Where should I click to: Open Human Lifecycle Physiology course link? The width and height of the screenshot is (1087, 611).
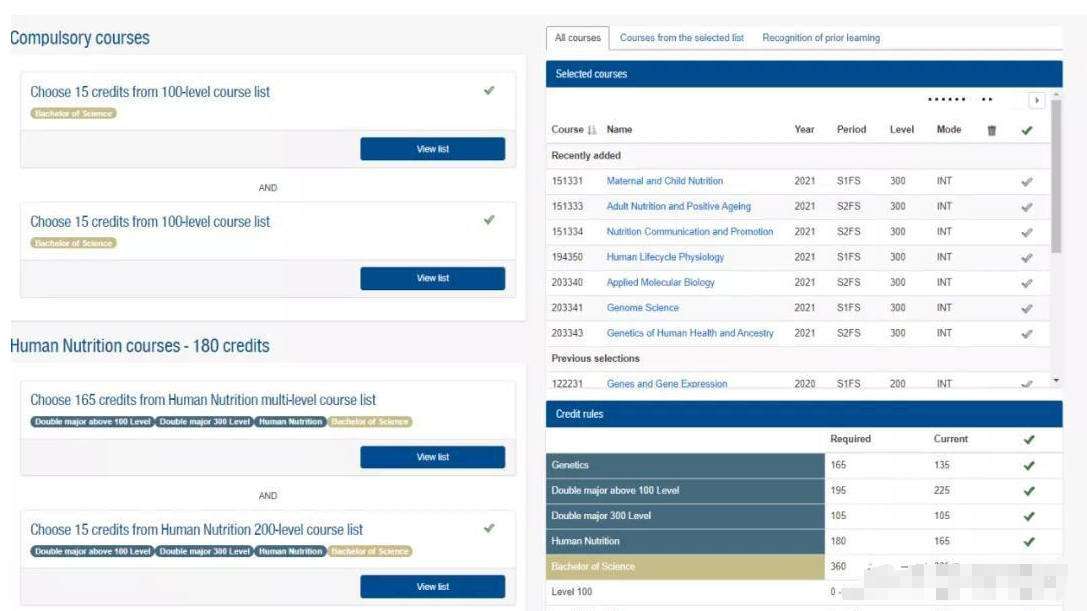pyautogui.click(x=665, y=257)
